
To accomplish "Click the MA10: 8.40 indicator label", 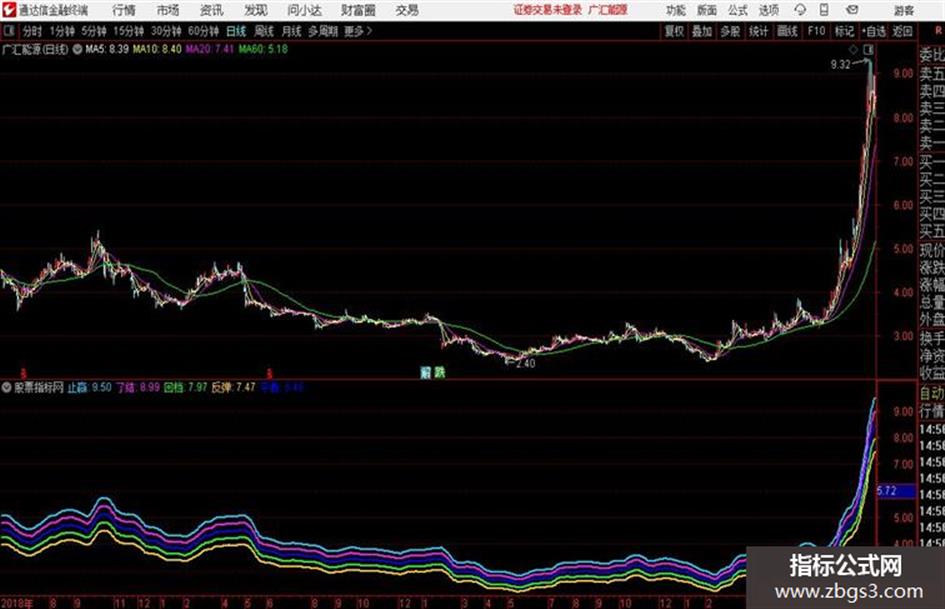I will pyautogui.click(x=157, y=49).
